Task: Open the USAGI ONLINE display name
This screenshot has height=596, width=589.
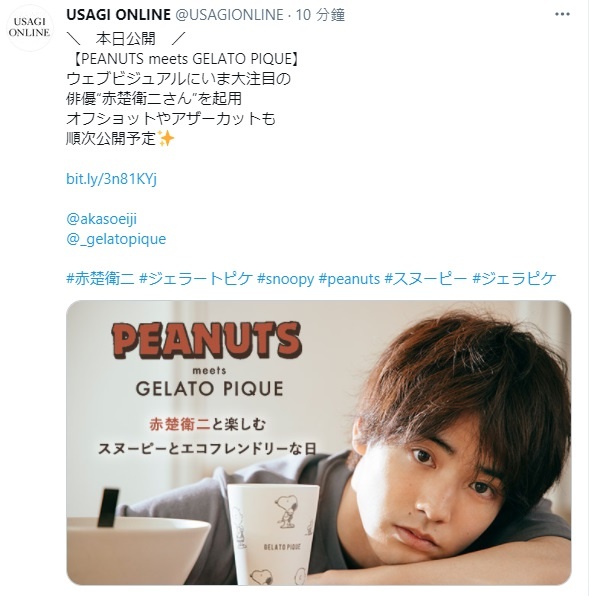Action: (x=118, y=15)
